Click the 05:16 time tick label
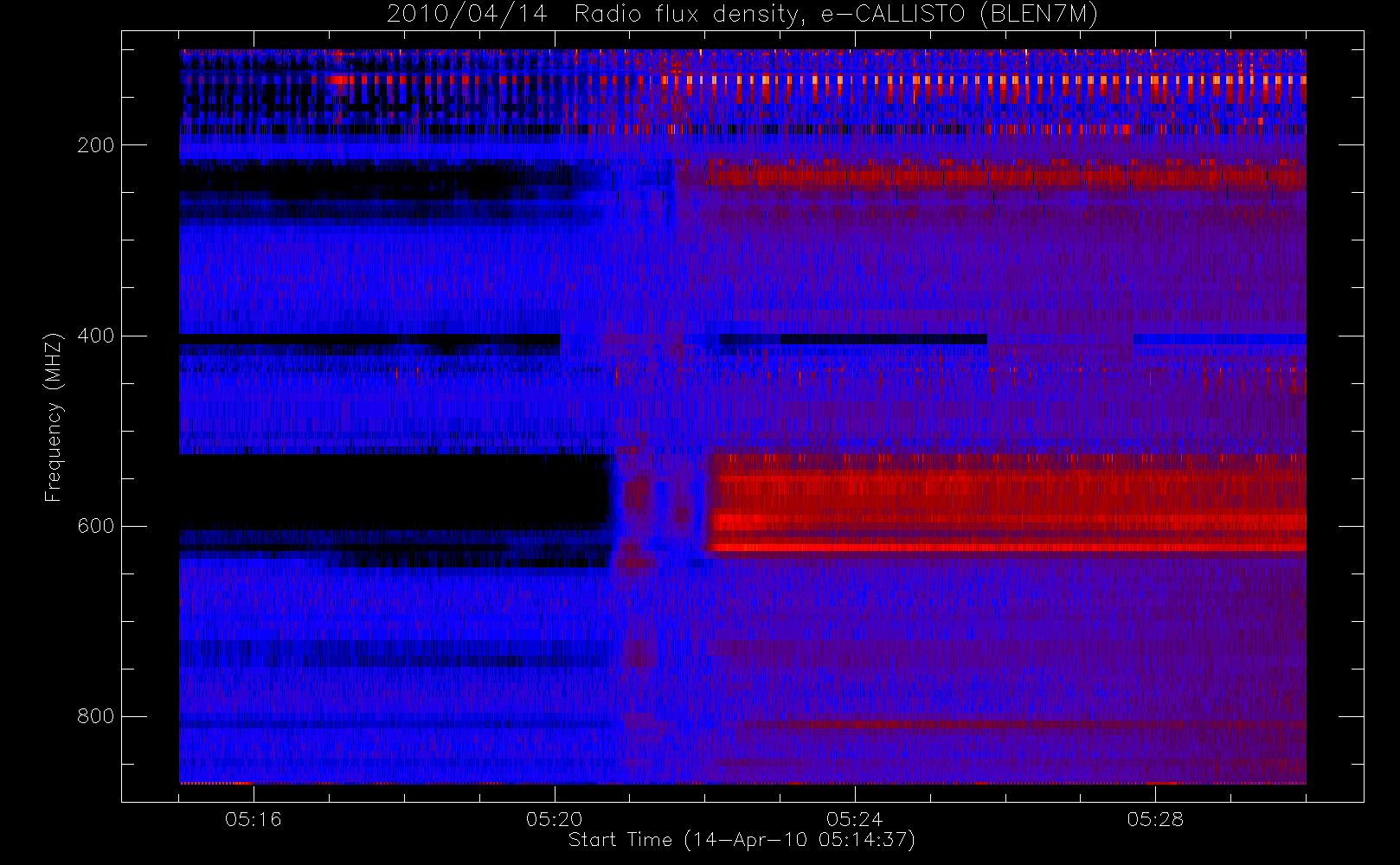This screenshot has width=1400, height=865. 254,819
